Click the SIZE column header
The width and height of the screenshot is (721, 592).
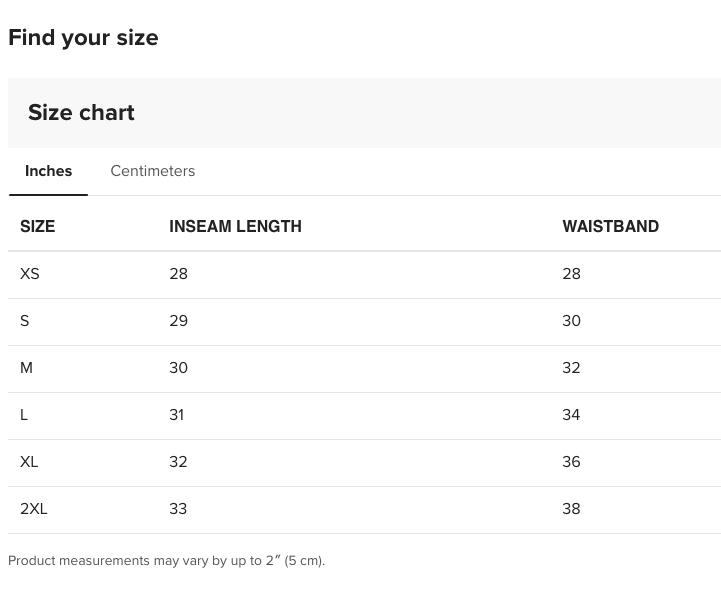point(37,227)
